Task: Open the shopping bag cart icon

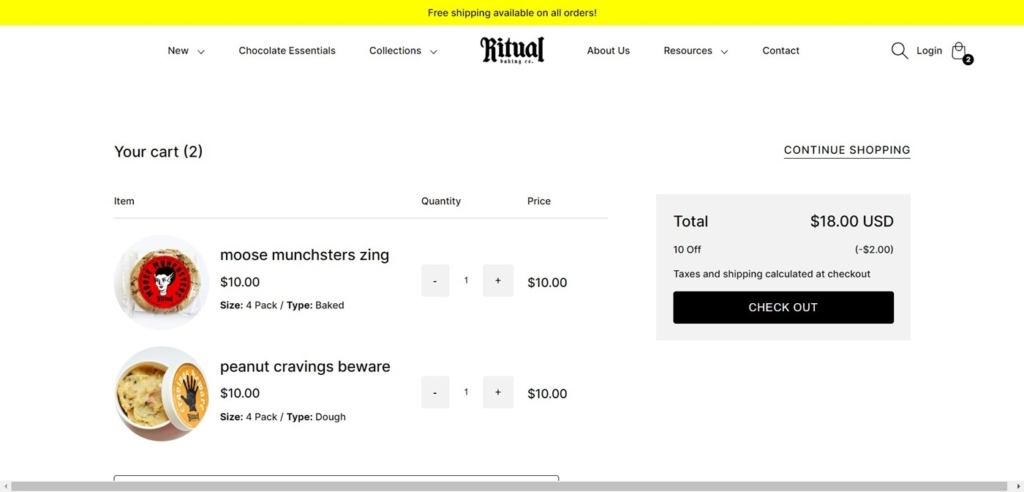Action: tap(959, 51)
